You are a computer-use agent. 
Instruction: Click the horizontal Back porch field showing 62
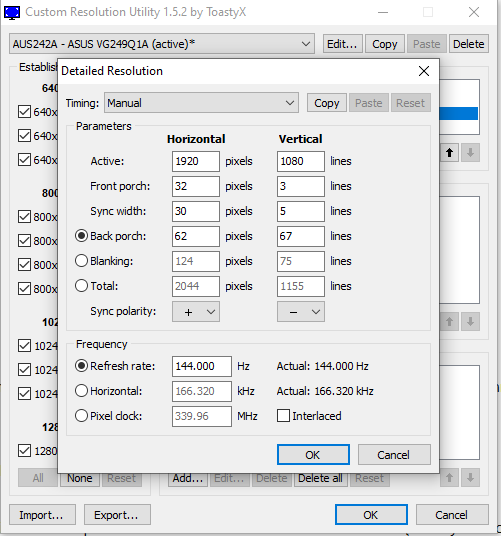click(196, 236)
